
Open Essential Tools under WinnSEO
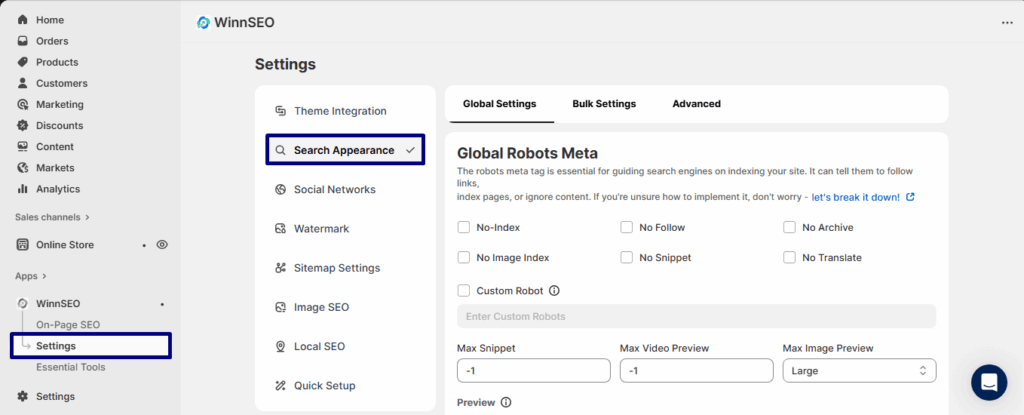[x=71, y=367]
